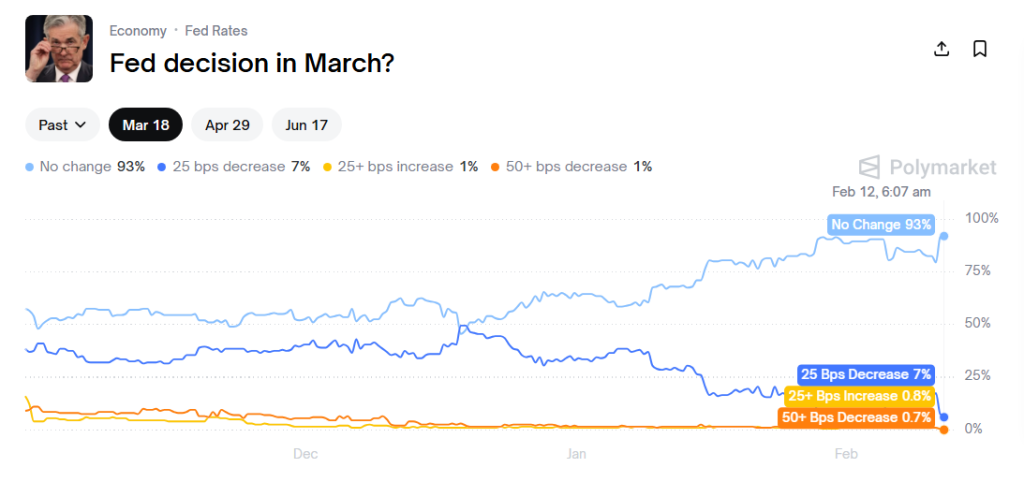The width and height of the screenshot is (1024, 482).
Task: Open the Fed Rates category link
Action: tap(216, 31)
